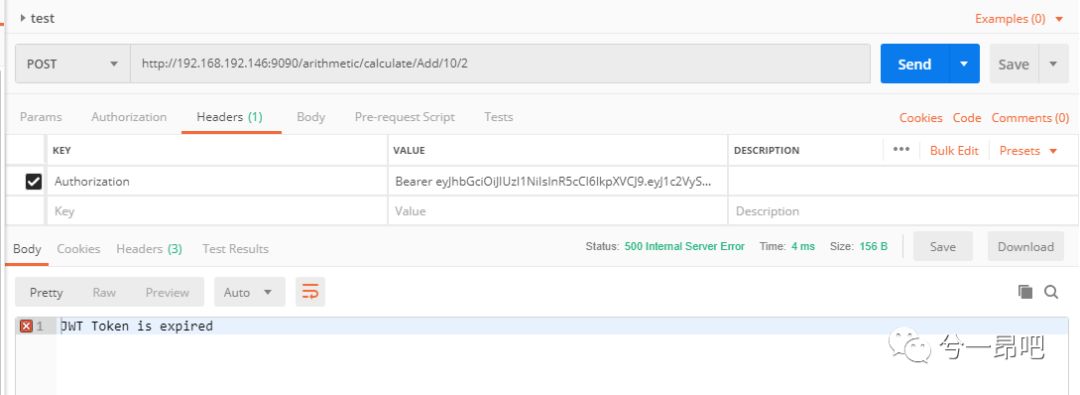Open the Pre-request Script tab
Viewport: 1080px width, 395px height.
click(x=404, y=117)
